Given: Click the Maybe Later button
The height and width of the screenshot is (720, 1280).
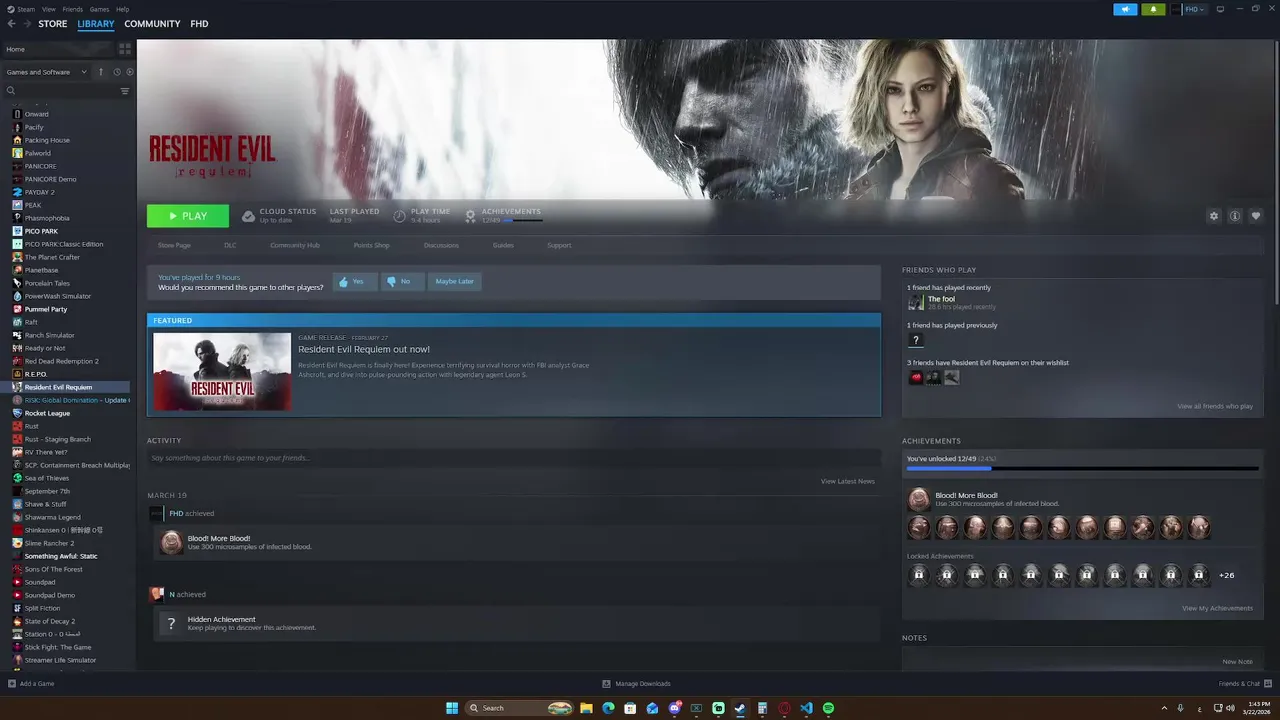Looking at the screenshot, I should click(454, 281).
